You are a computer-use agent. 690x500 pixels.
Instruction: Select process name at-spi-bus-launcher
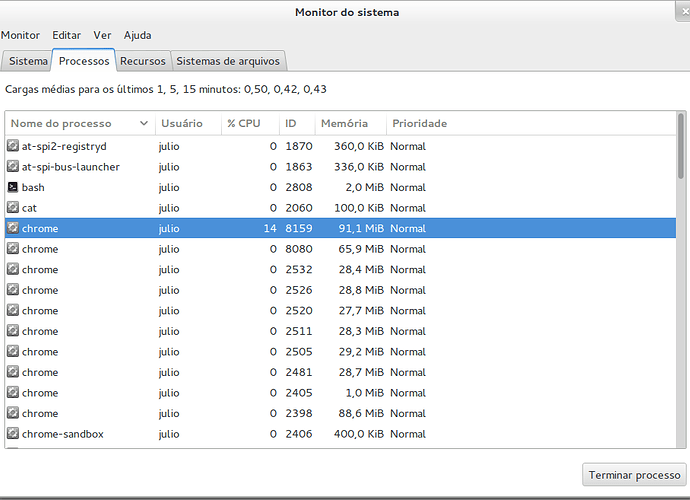(71, 167)
